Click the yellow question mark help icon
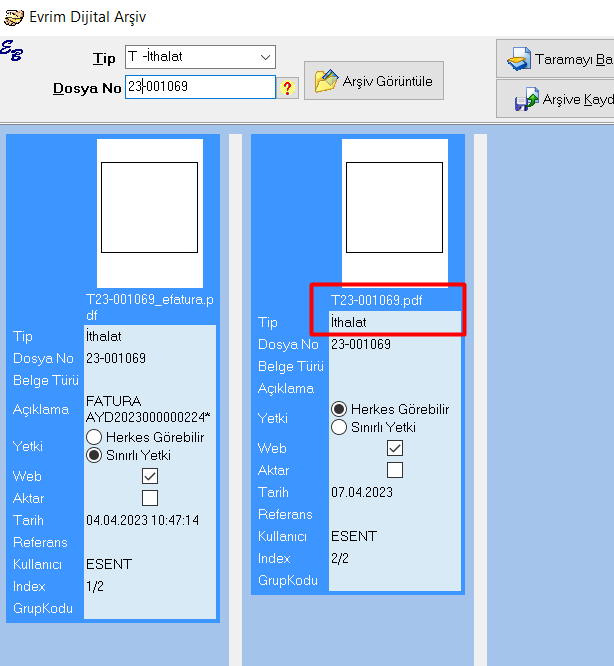Image resolution: width=614 pixels, height=666 pixels. point(288,88)
